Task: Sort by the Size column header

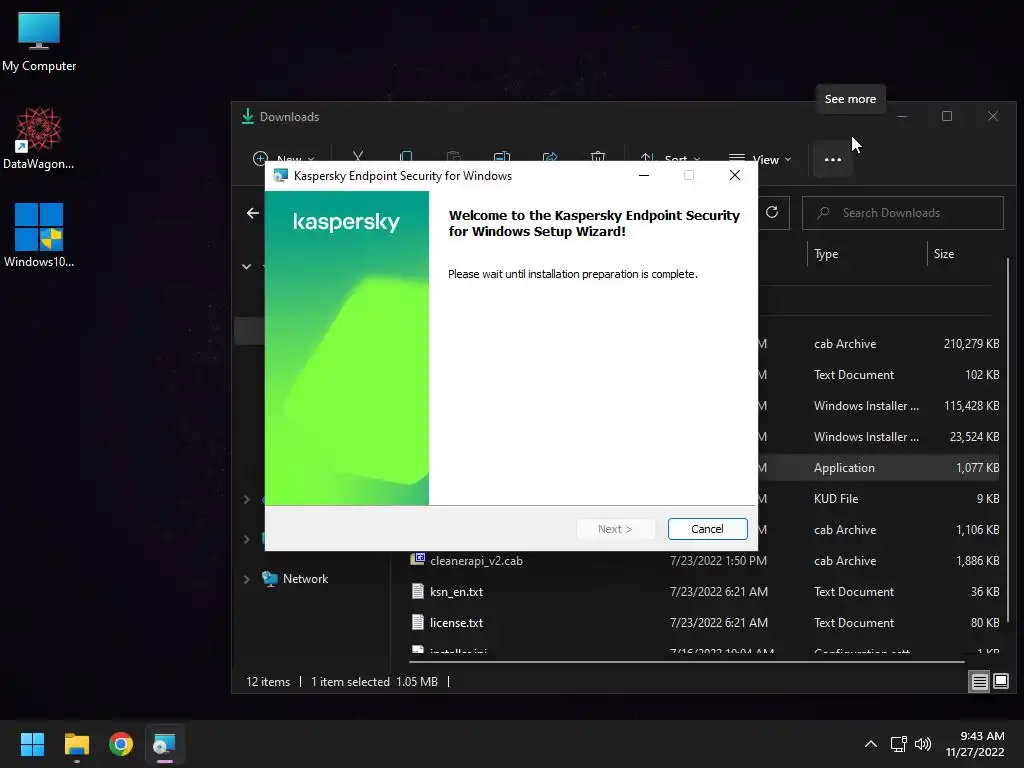Action: (x=944, y=254)
